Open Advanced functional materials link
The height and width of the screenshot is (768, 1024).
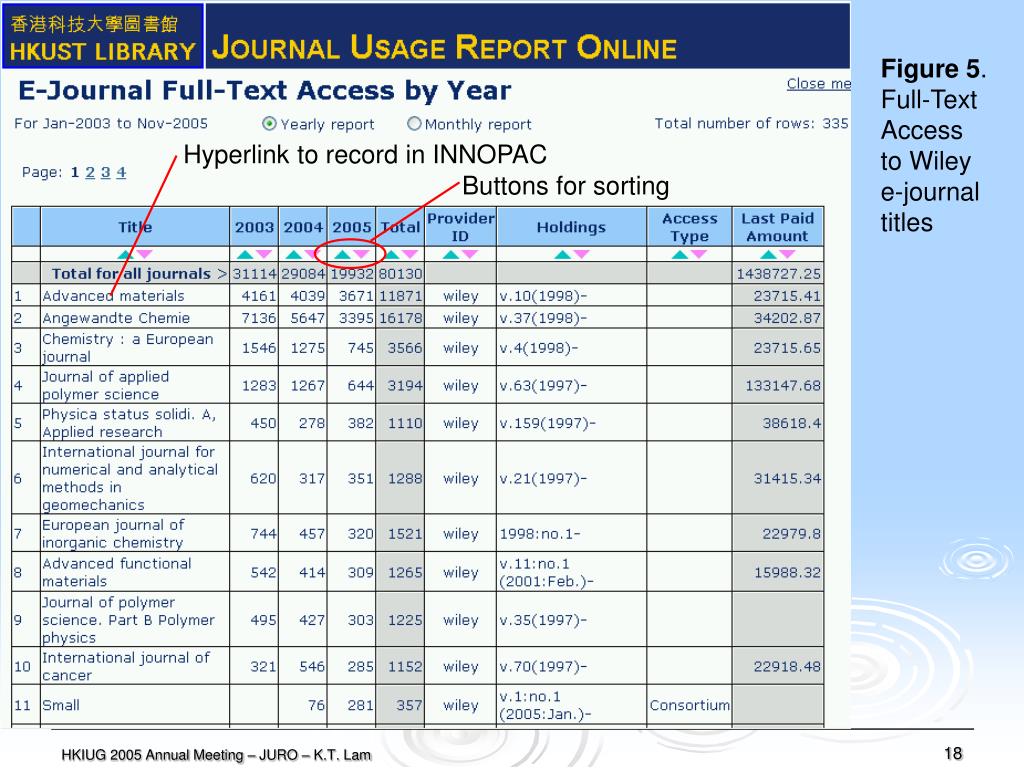[117, 572]
